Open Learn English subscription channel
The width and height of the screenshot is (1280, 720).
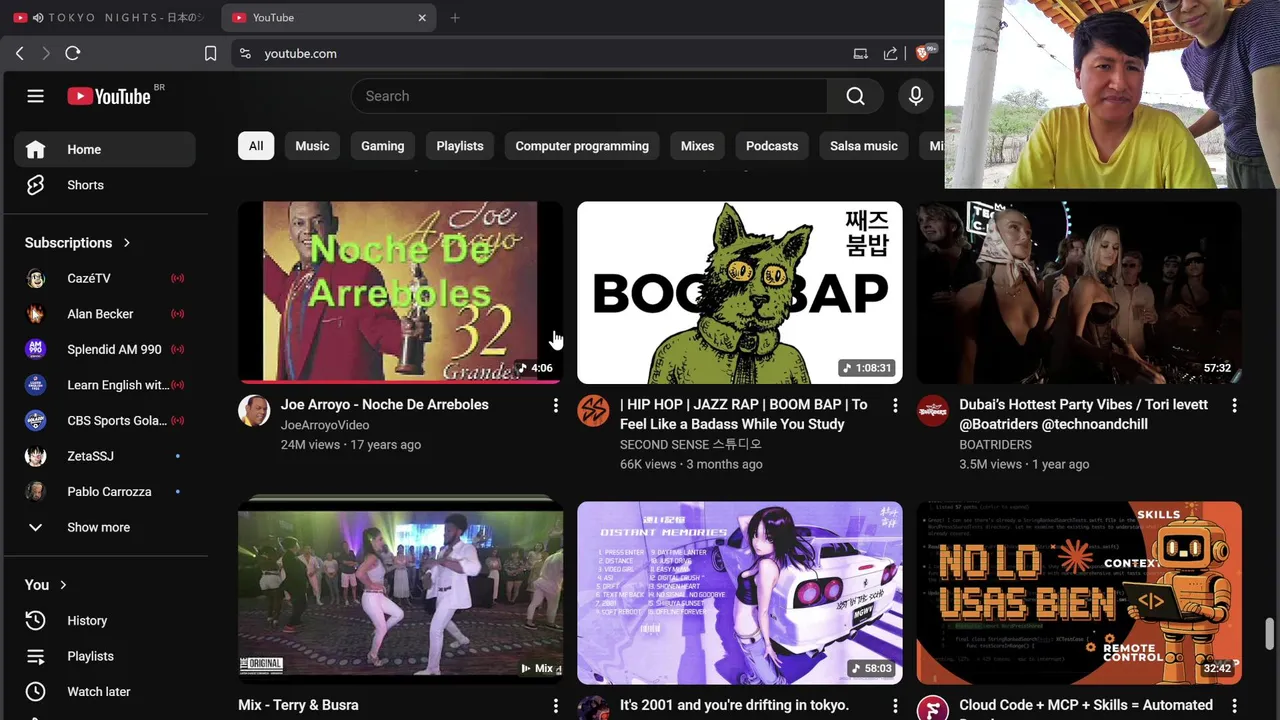coord(105,385)
